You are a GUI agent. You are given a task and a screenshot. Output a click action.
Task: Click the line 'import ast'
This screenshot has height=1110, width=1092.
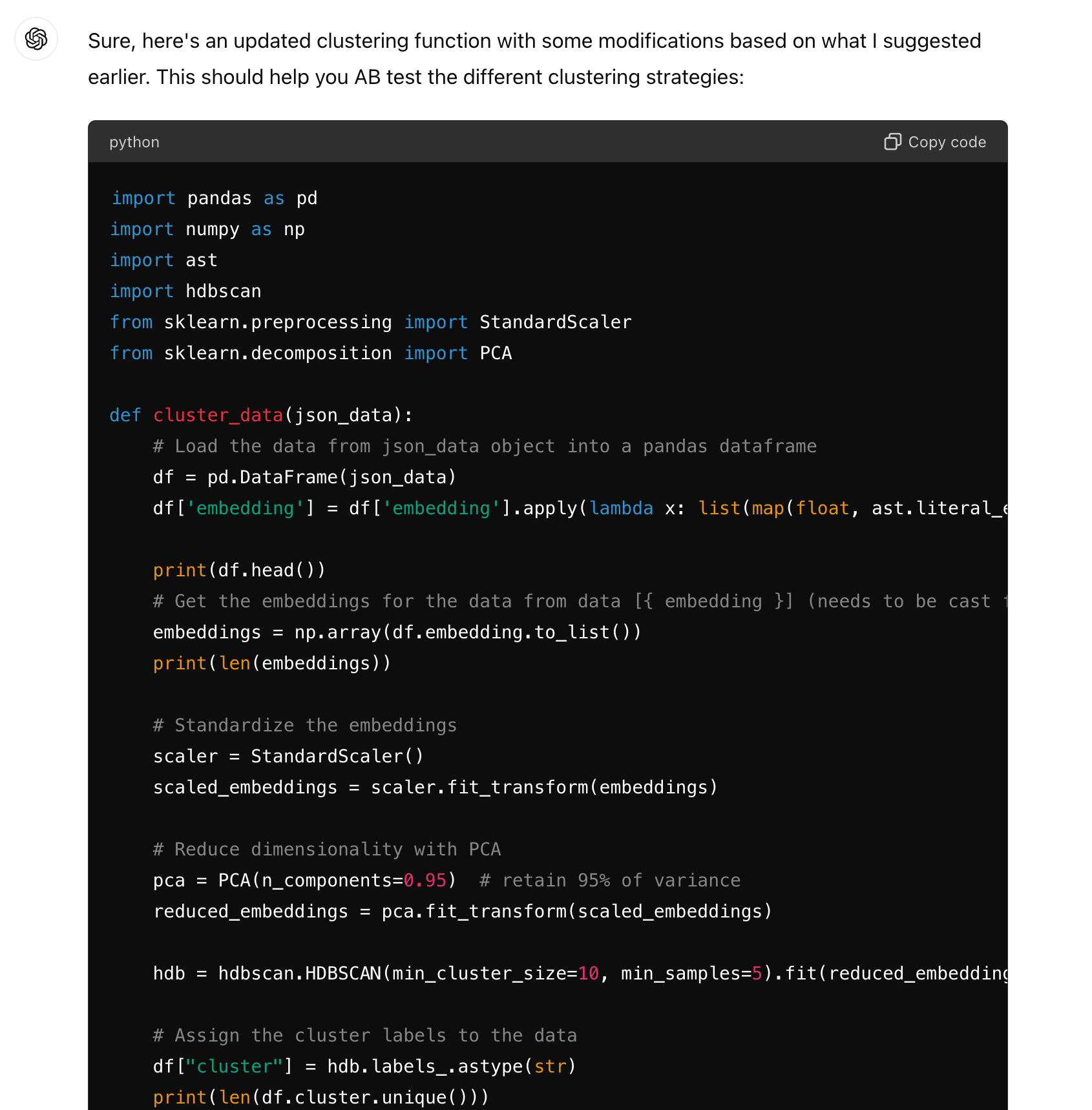pos(163,260)
